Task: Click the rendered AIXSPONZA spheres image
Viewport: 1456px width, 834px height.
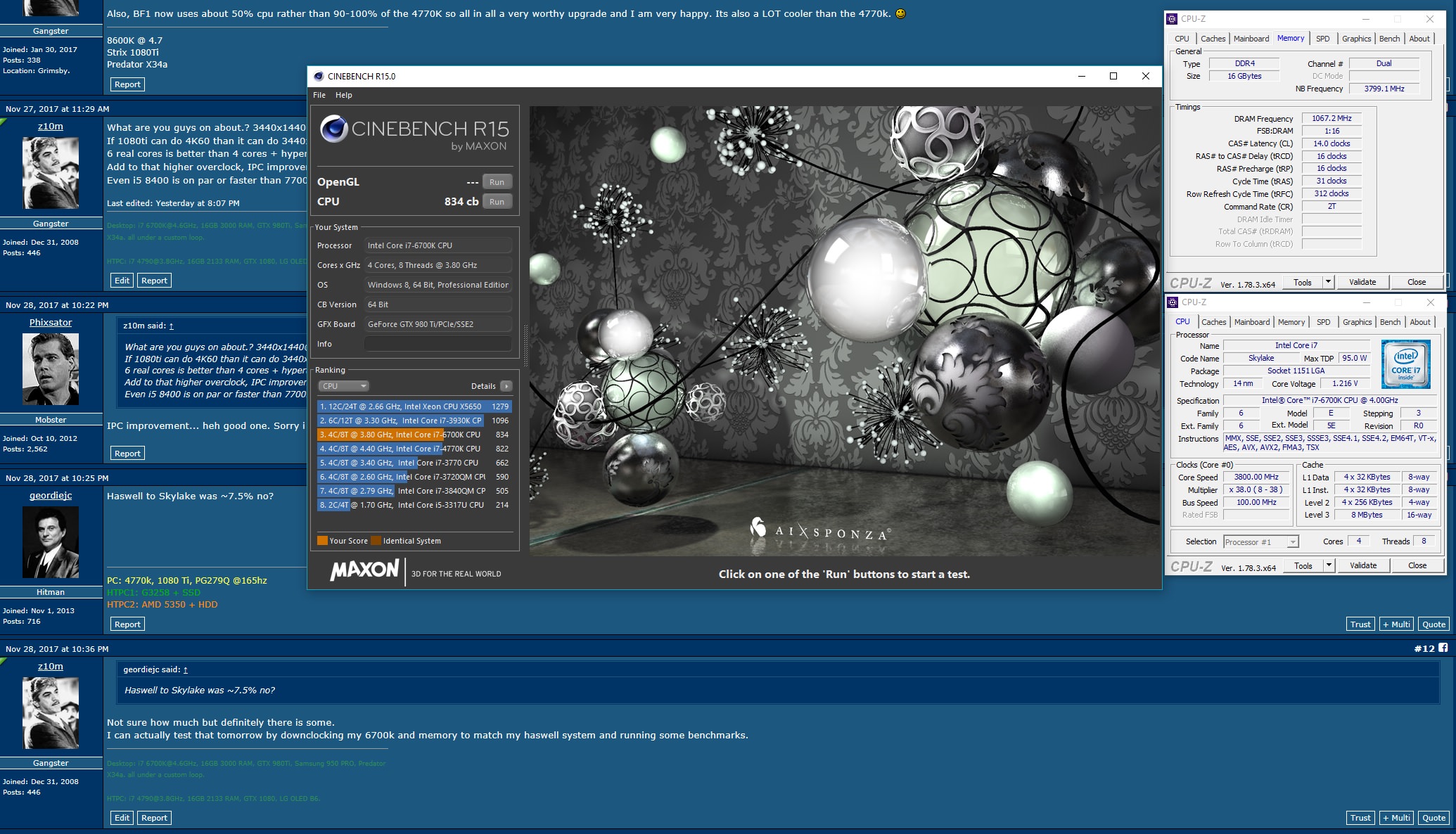Action: pos(844,331)
